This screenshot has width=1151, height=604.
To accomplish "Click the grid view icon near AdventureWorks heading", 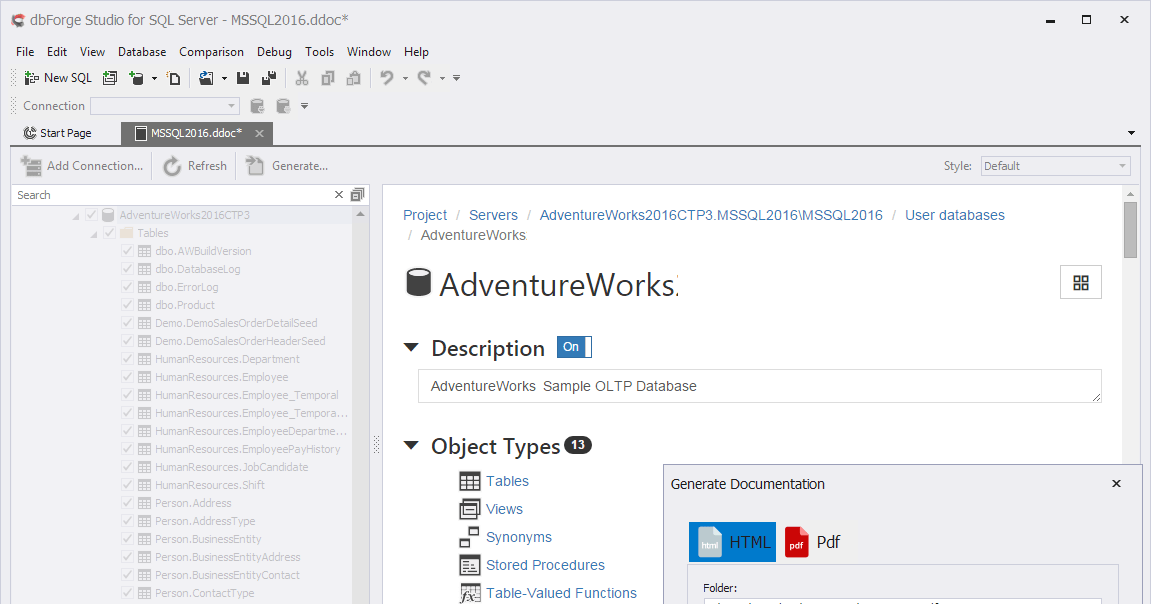I will click(1080, 282).
